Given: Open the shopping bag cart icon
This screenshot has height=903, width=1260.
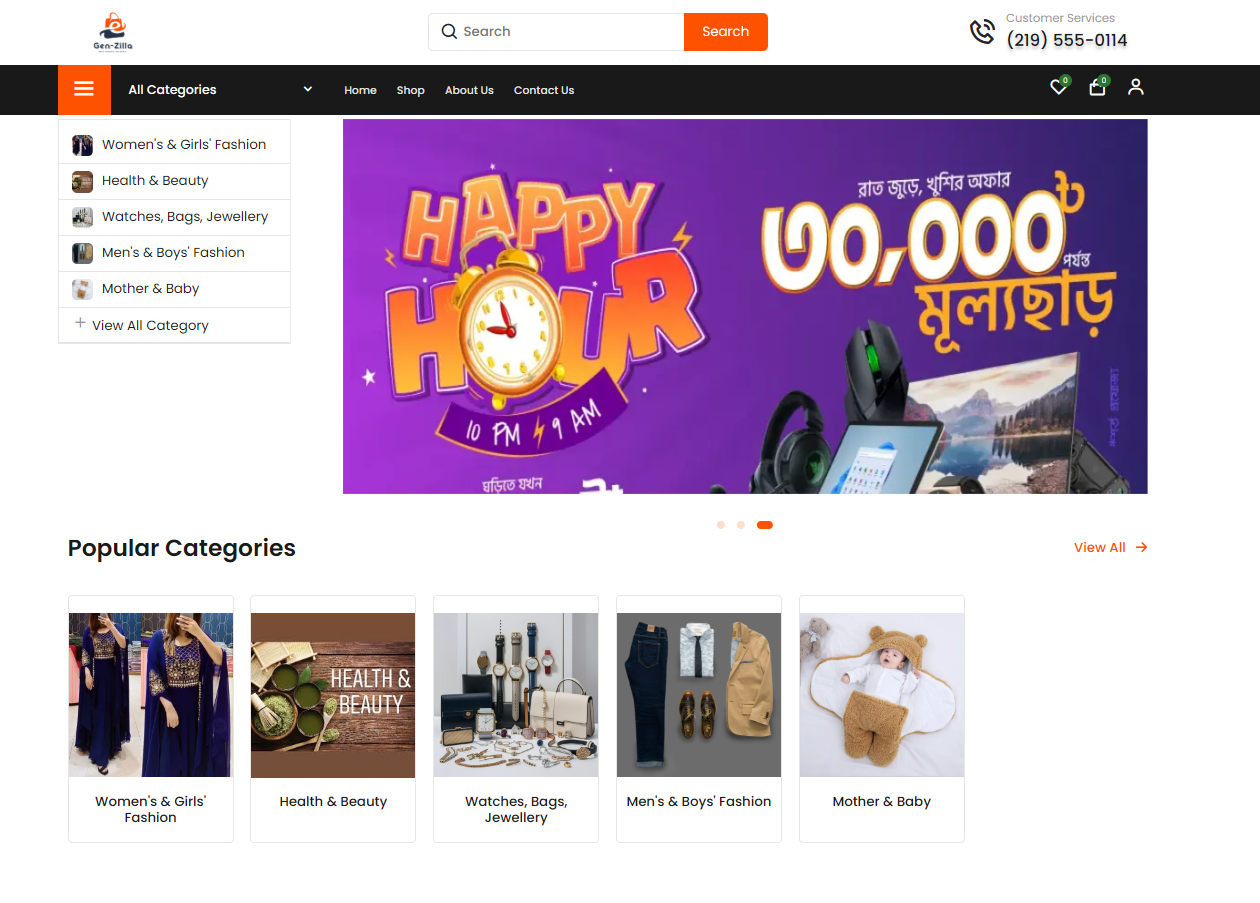Looking at the screenshot, I should [x=1097, y=87].
